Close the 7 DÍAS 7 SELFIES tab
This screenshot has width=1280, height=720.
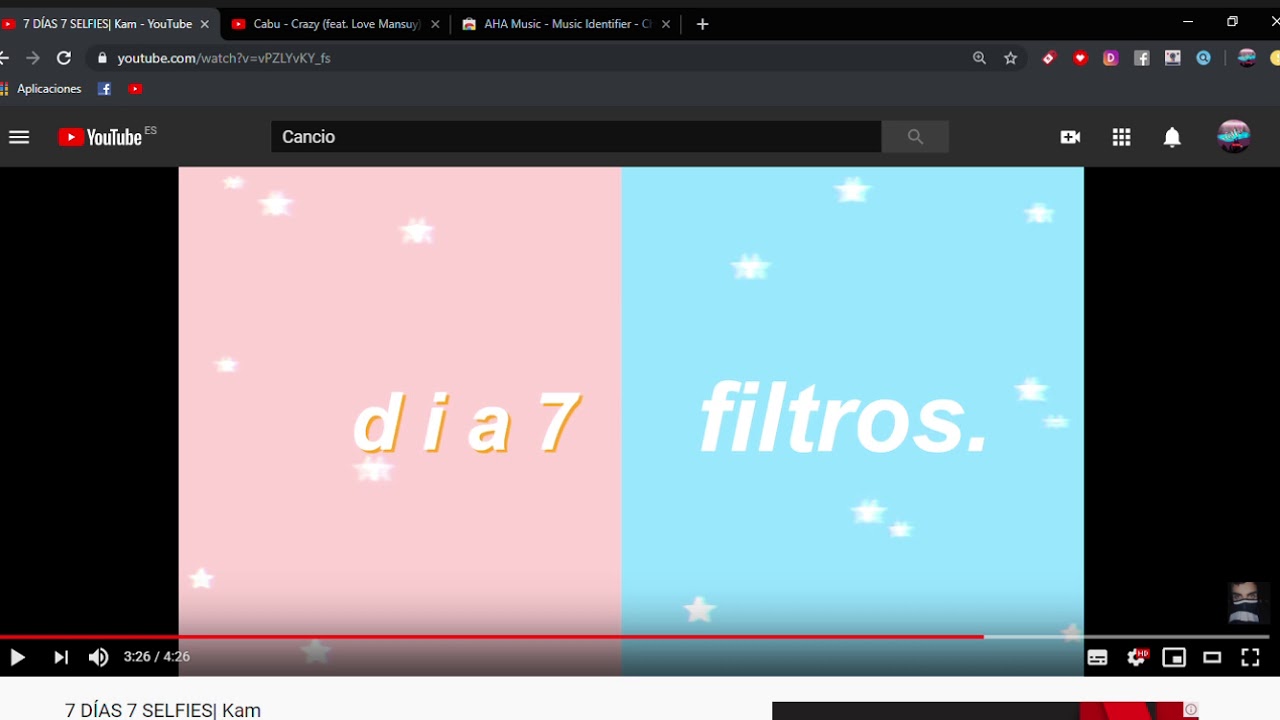(205, 24)
